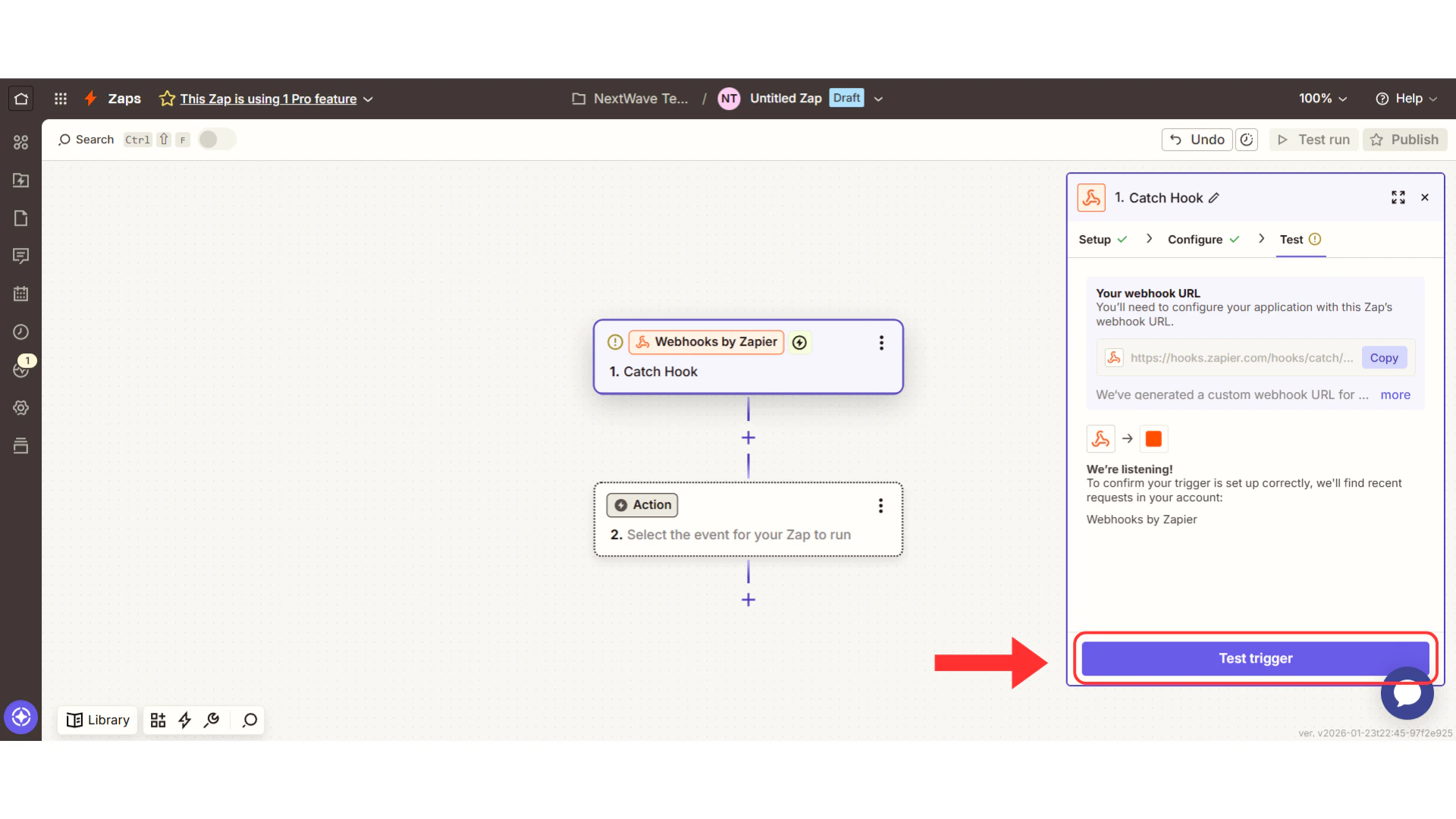The height and width of the screenshot is (819, 1456).
Task: Click the orange color square in the test panel
Action: pyautogui.click(x=1153, y=438)
